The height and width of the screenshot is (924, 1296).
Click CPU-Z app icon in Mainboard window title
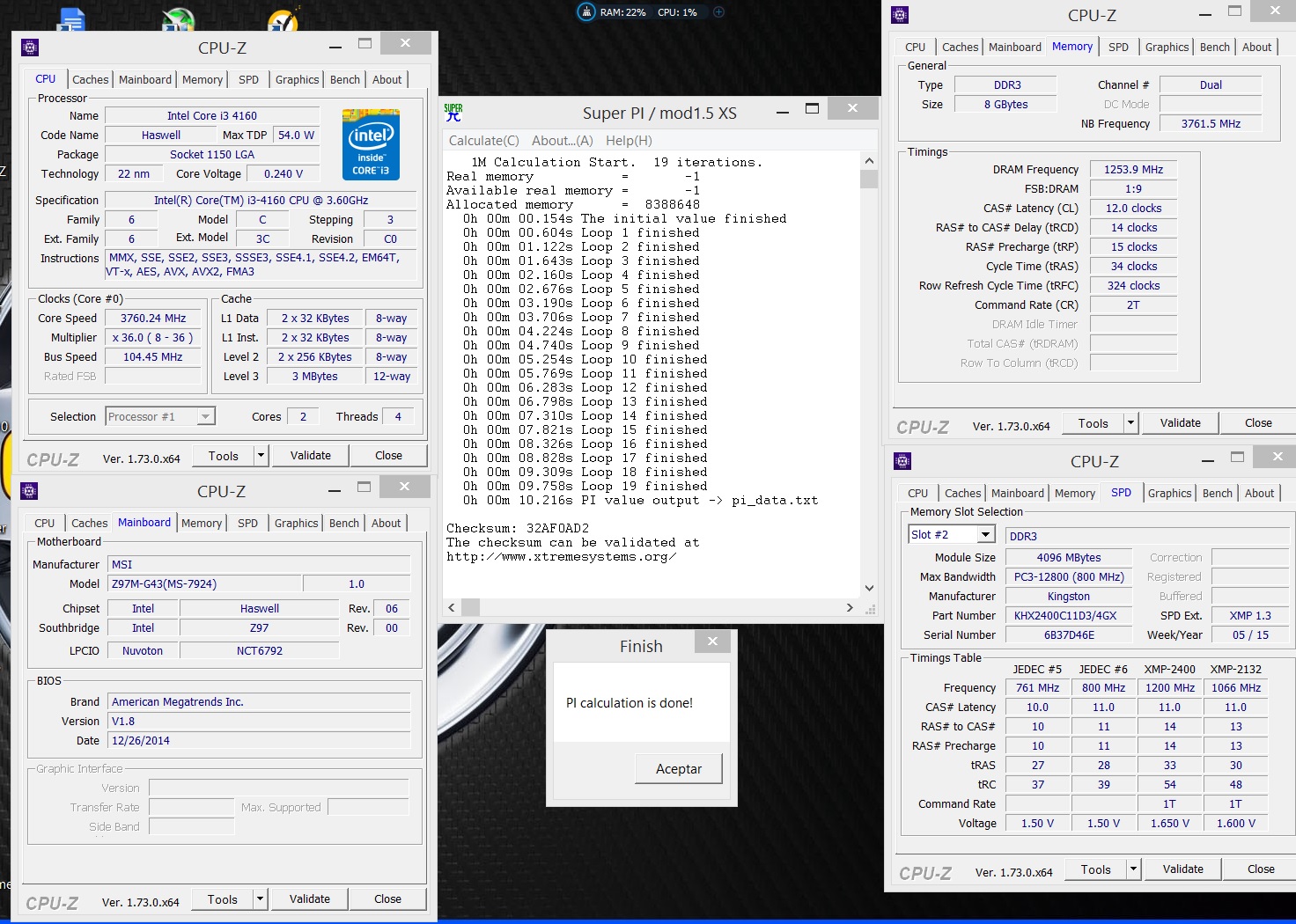pyautogui.click(x=29, y=491)
